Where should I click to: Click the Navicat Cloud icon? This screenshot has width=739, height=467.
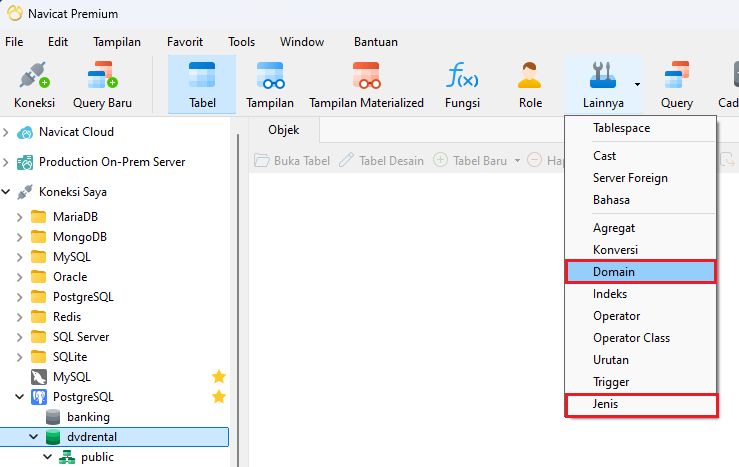click(25, 132)
